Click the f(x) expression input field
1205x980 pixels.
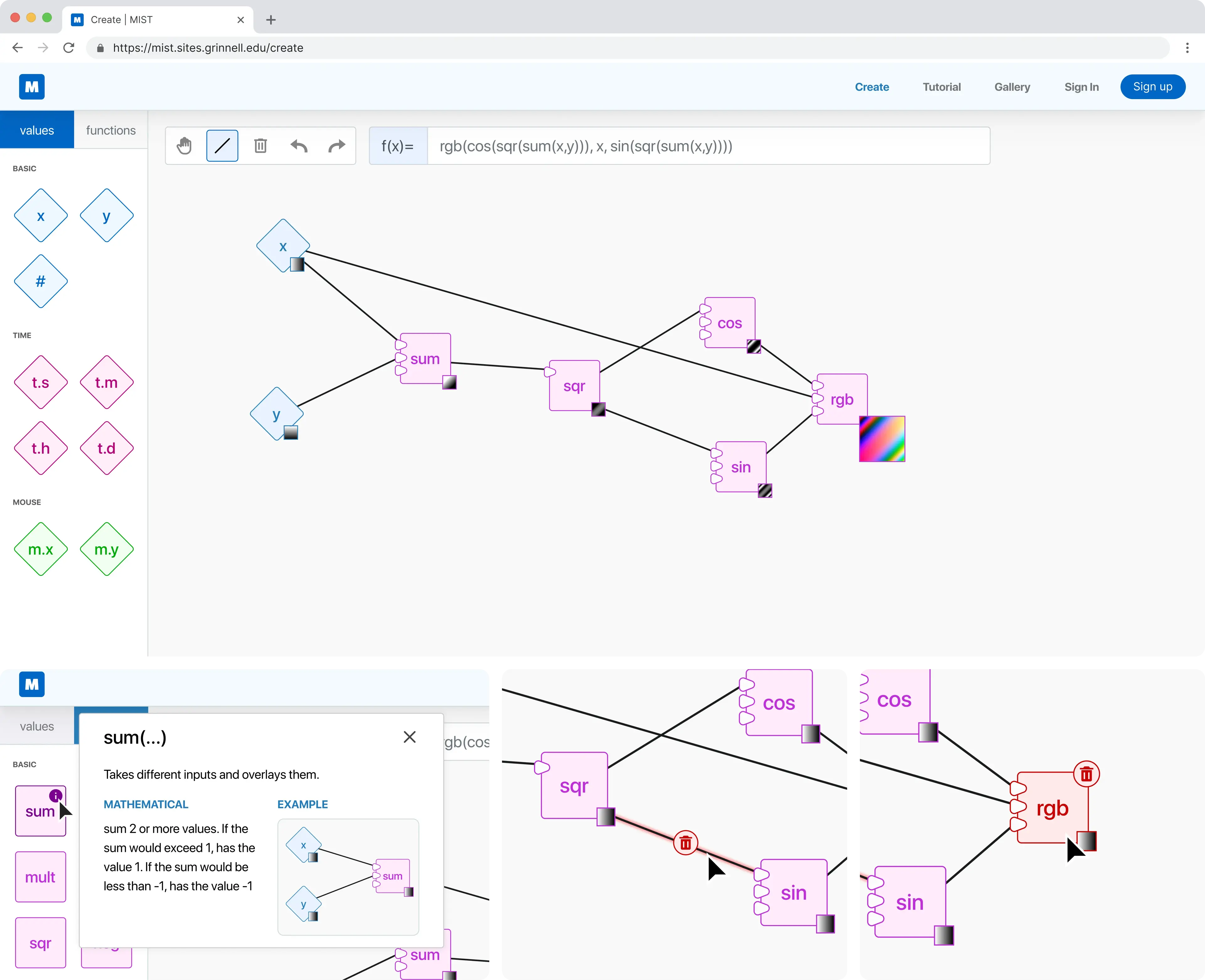coord(708,146)
